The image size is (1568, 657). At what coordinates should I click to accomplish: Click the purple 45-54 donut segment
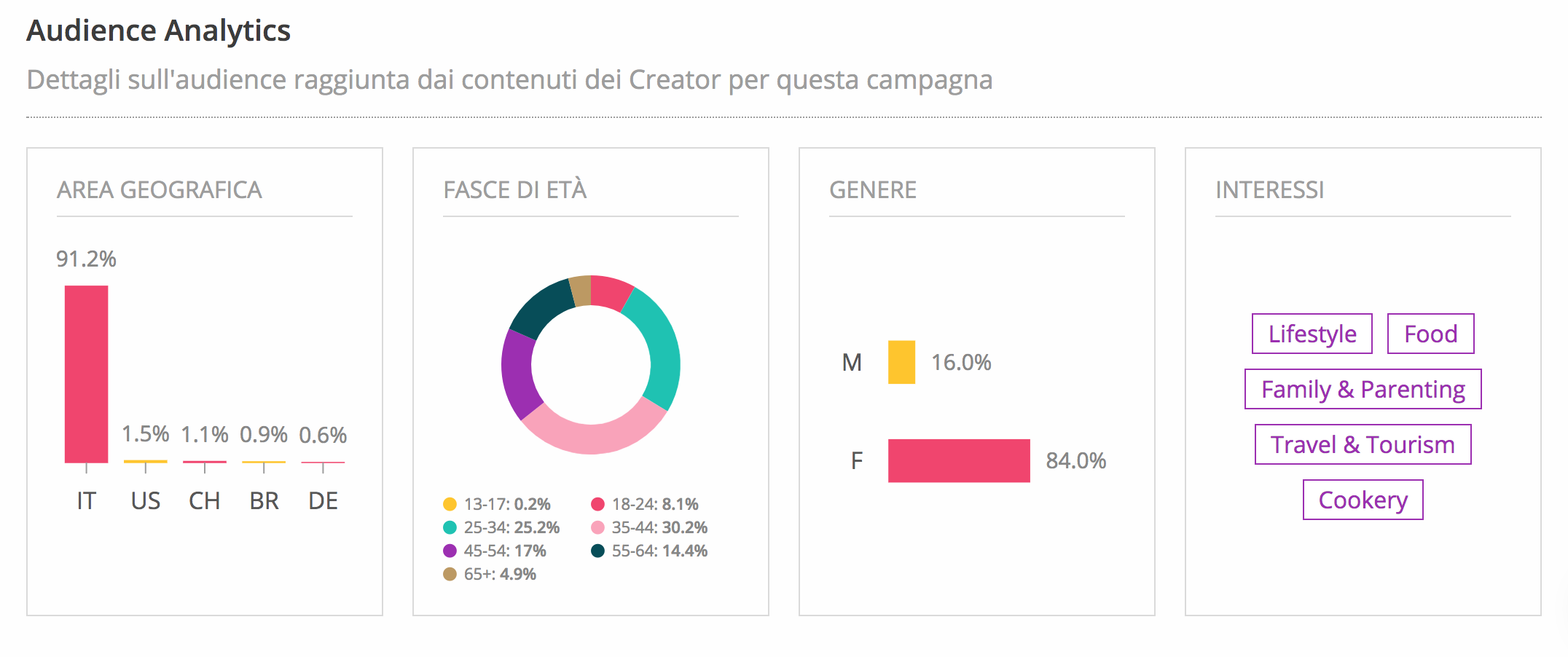click(518, 373)
